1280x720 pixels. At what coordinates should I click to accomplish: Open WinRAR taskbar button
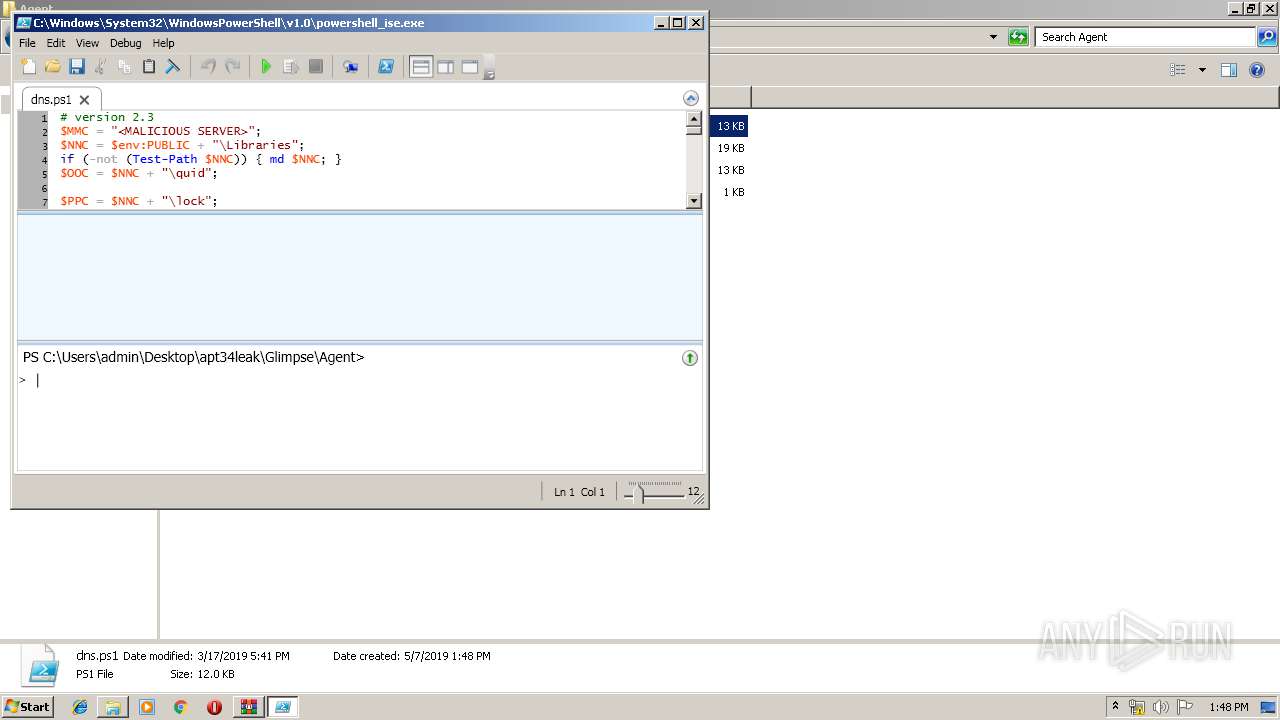(248, 707)
